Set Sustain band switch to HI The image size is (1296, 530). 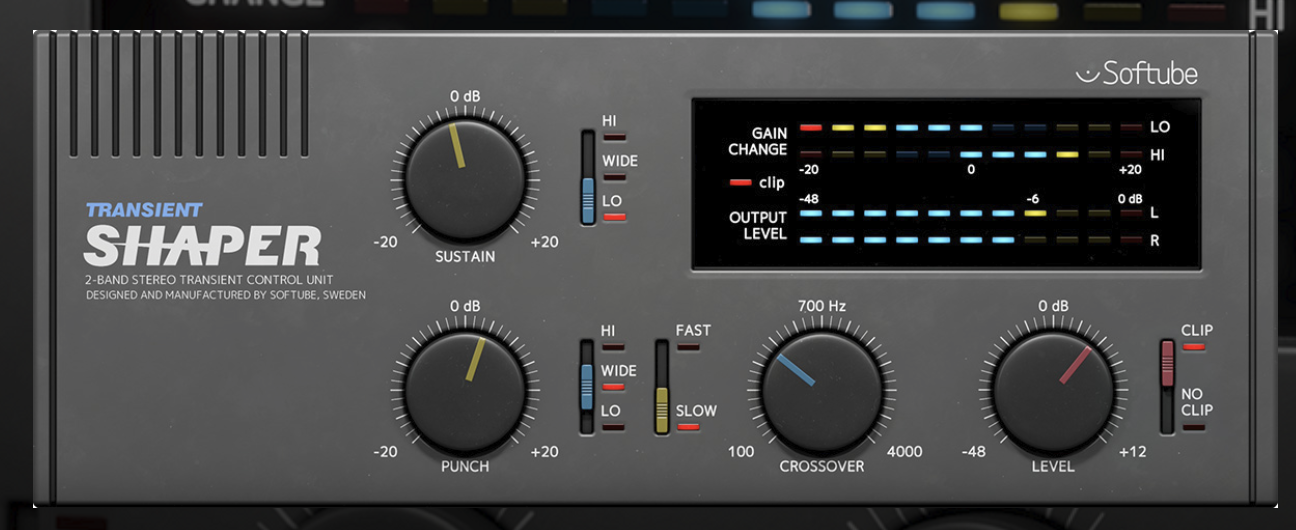613,128
